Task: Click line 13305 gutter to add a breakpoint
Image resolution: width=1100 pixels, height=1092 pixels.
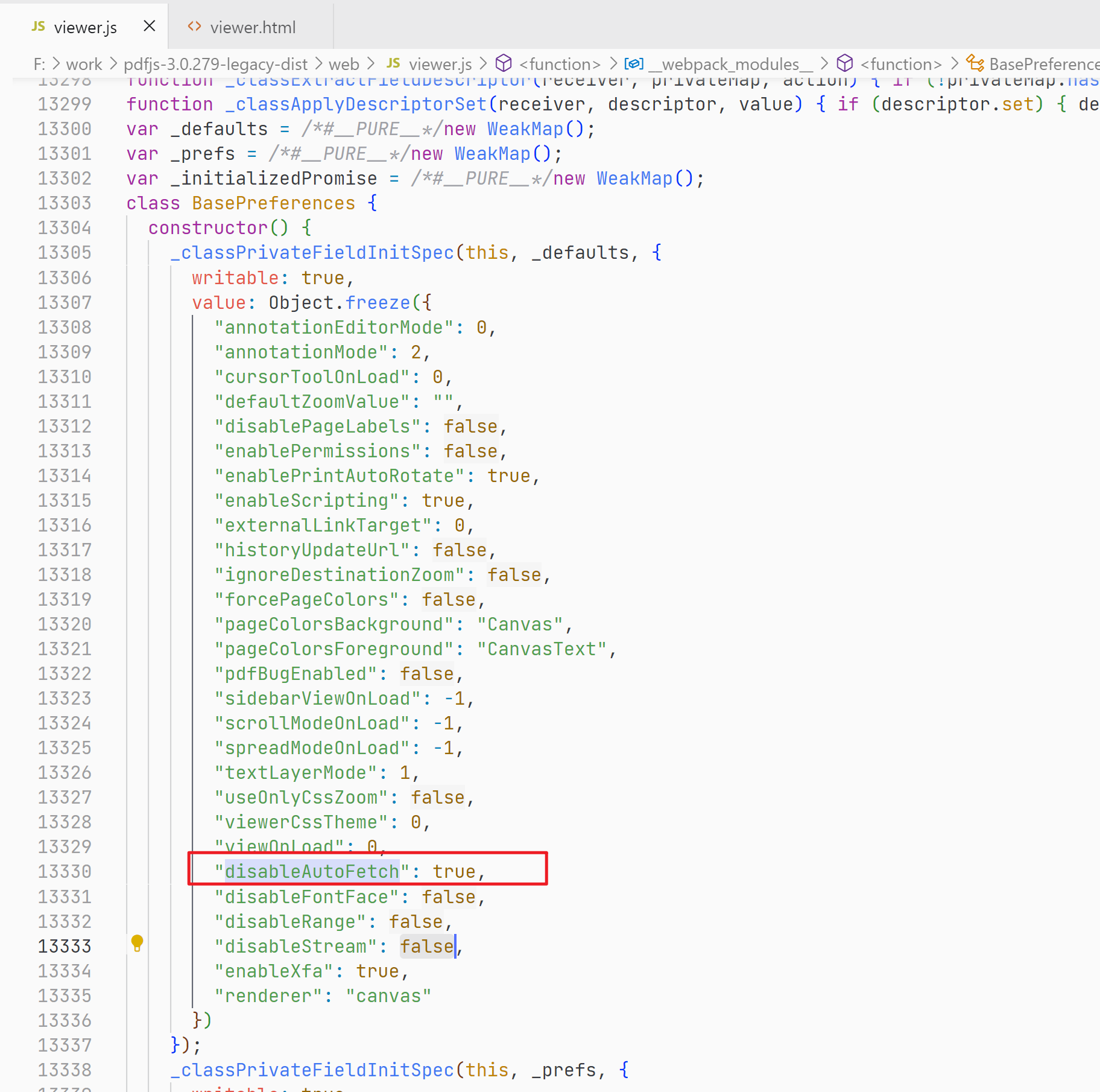Action: [65, 252]
